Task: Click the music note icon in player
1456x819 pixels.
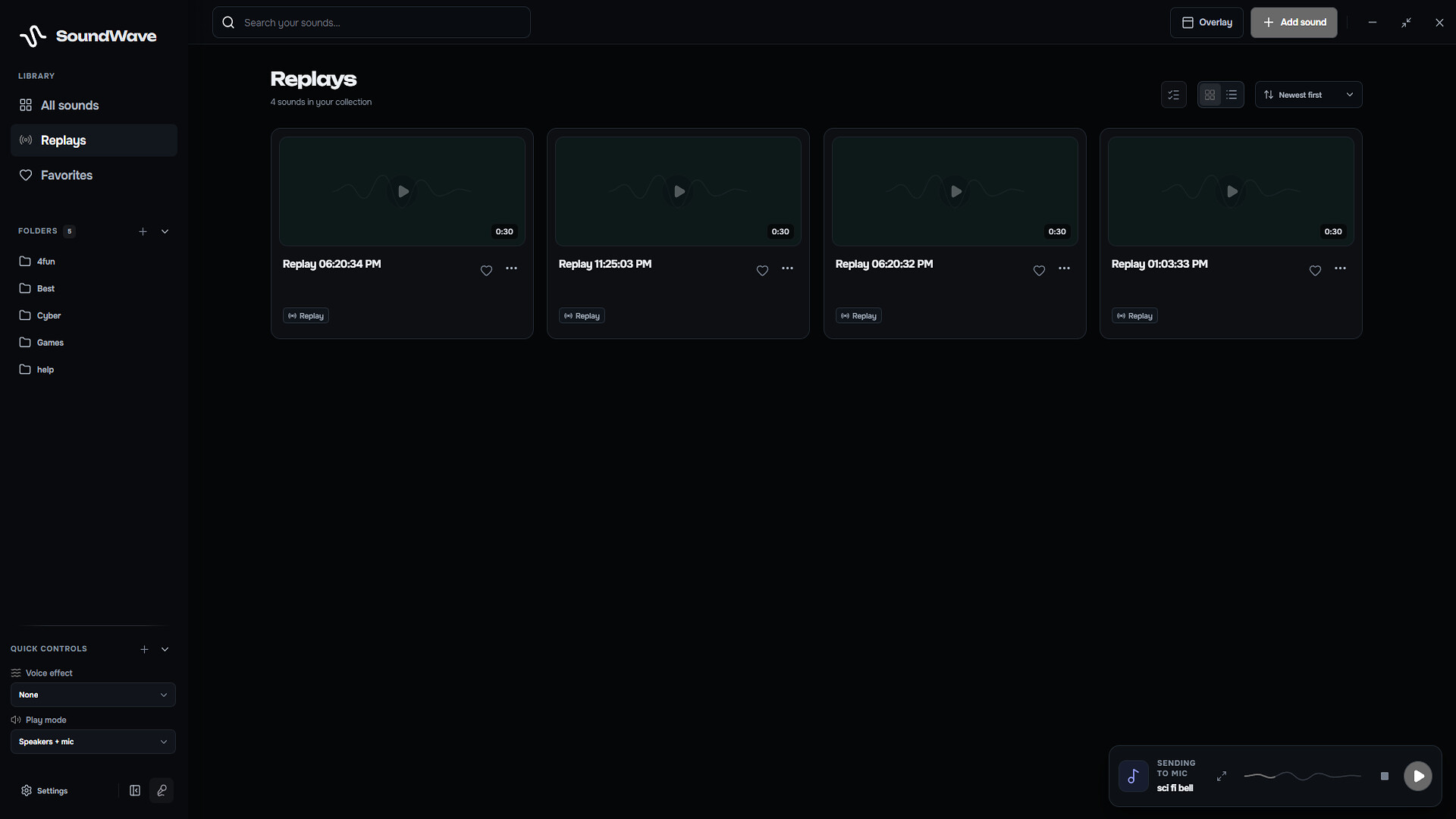Action: point(1134,777)
